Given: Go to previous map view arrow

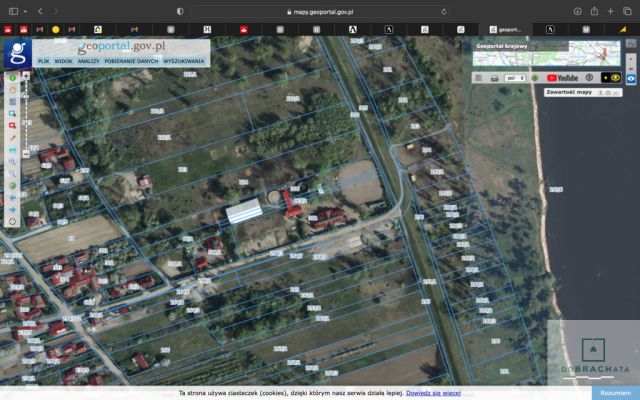Looking at the screenshot, I should [12, 198].
